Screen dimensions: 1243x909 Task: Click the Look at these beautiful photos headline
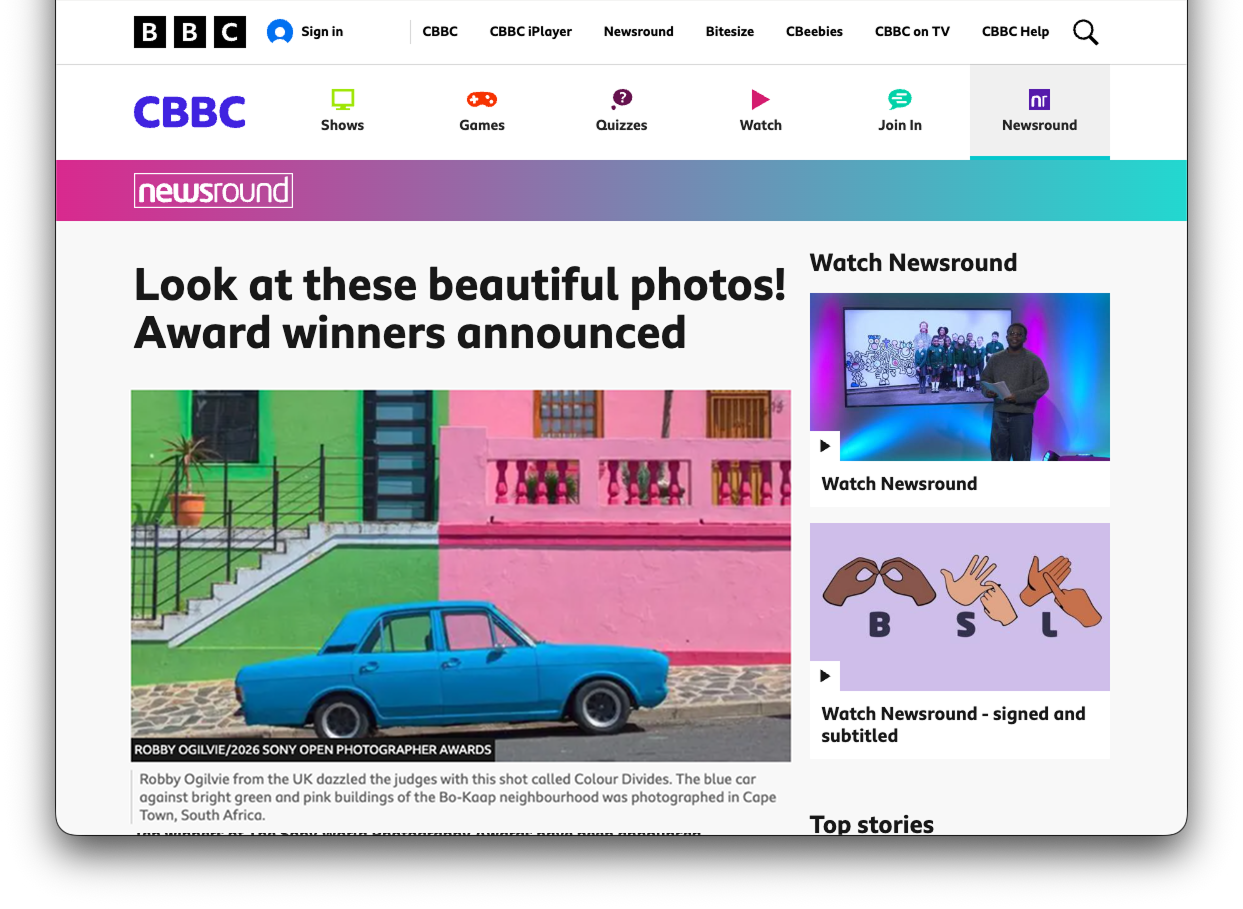(460, 309)
